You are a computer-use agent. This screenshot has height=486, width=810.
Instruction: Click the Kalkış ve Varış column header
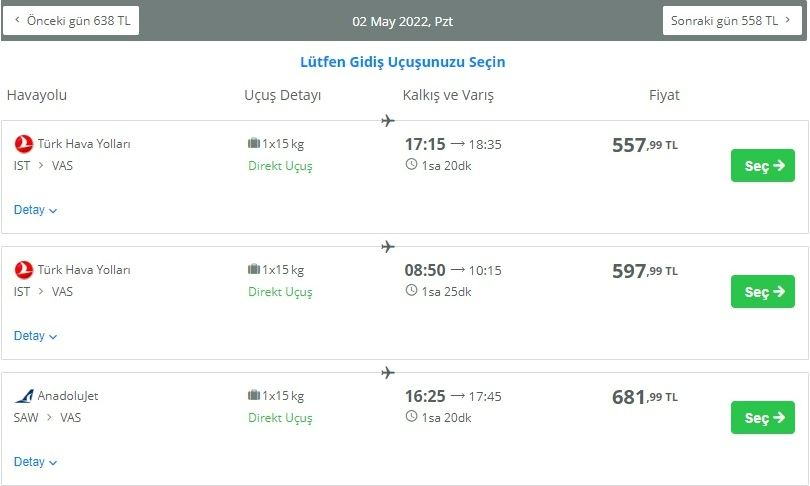click(448, 95)
